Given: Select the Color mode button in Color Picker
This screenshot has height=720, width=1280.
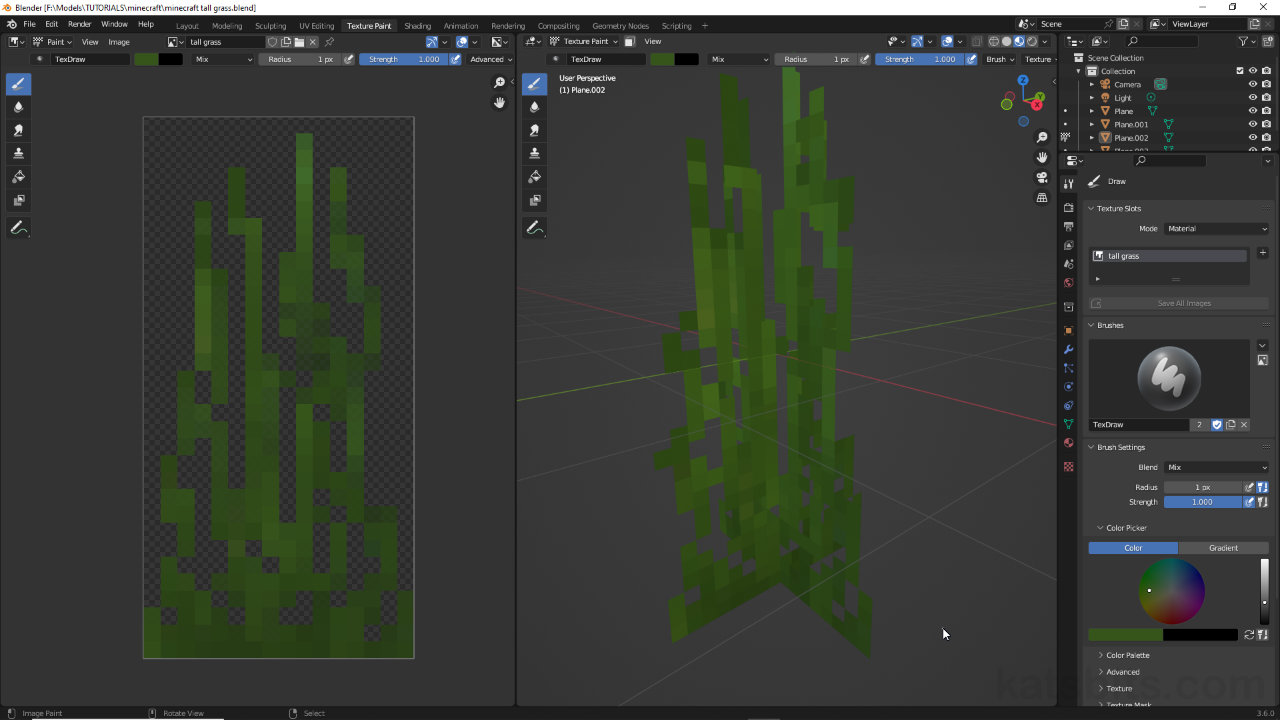Looking at the screenshot, I should [x=1133, y=548].
